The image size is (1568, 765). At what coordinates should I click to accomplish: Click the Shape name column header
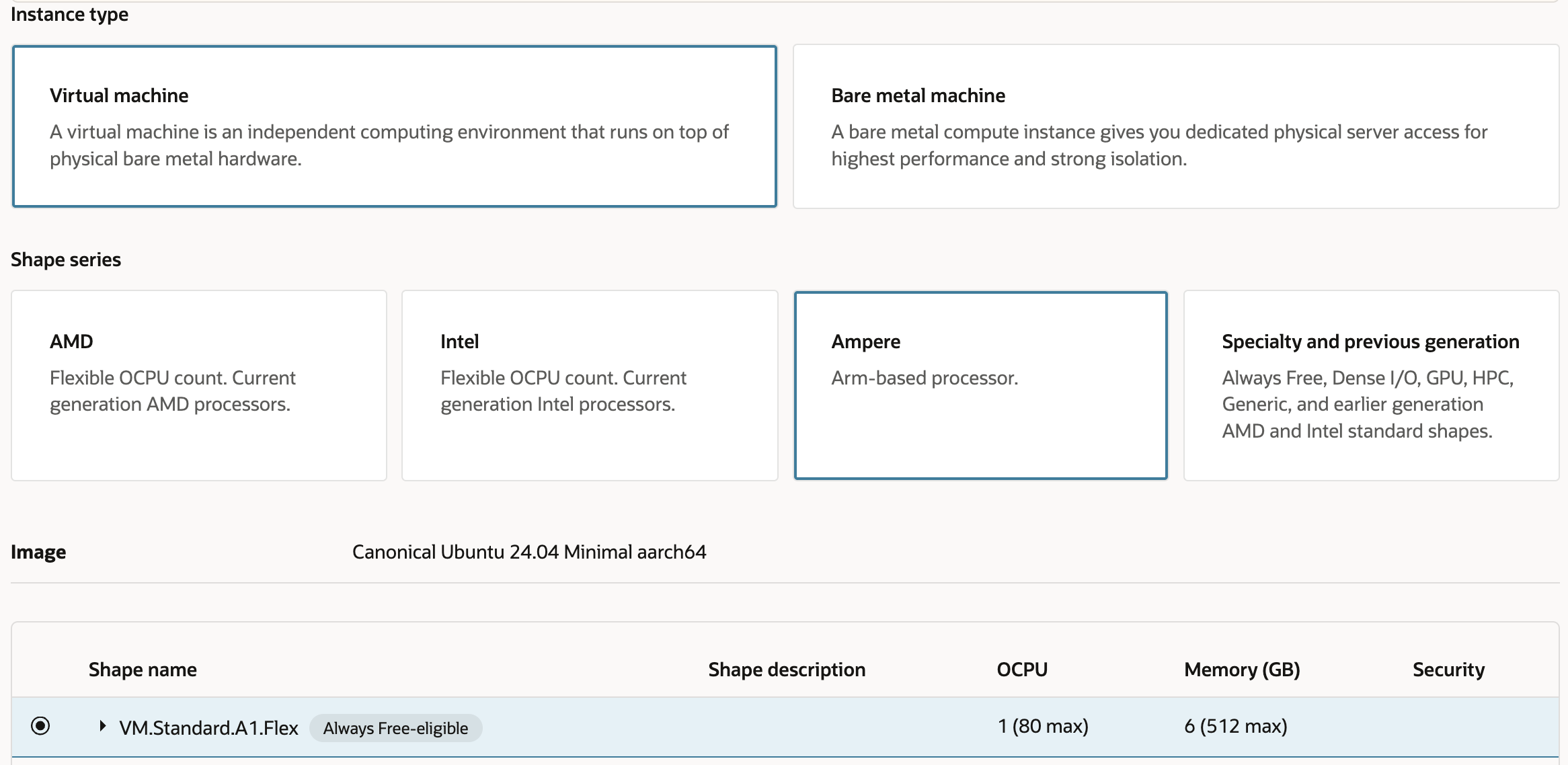point(143,670)
